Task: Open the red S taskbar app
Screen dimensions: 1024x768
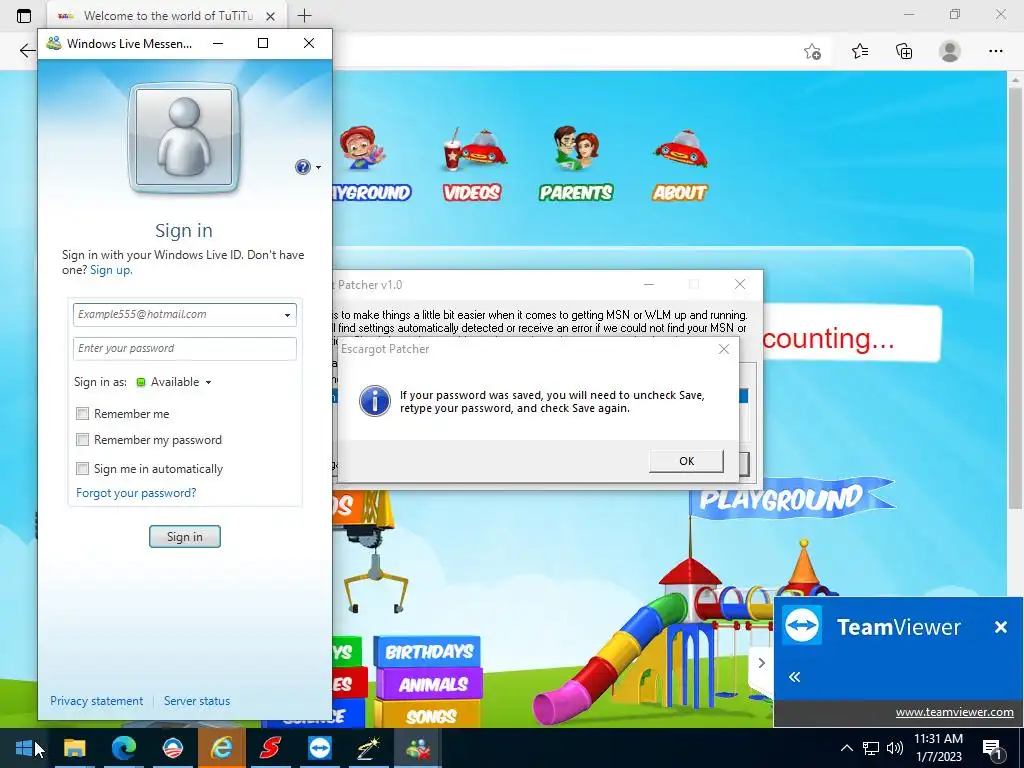Action: pos(270,748)
